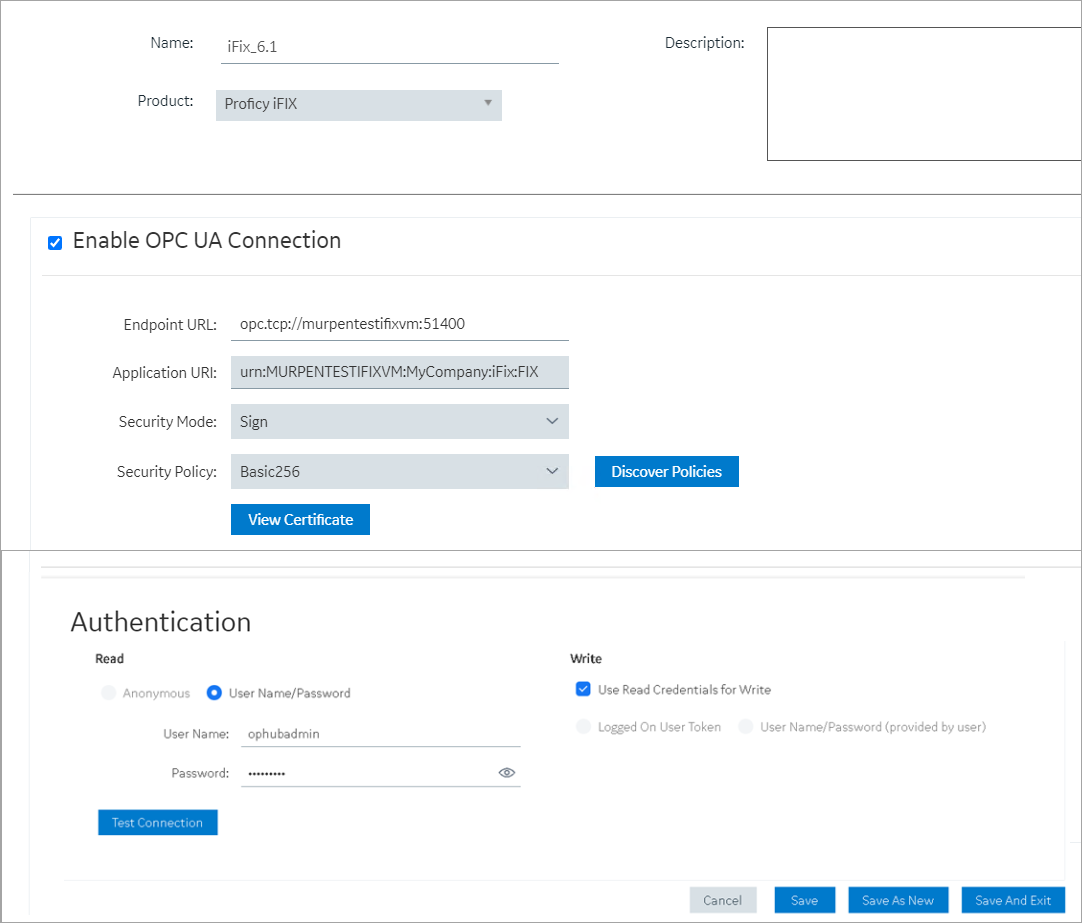The width and height of the screenshot is (1082, 923).
Task: Click the Security Policy label
Action: point(166,472)
